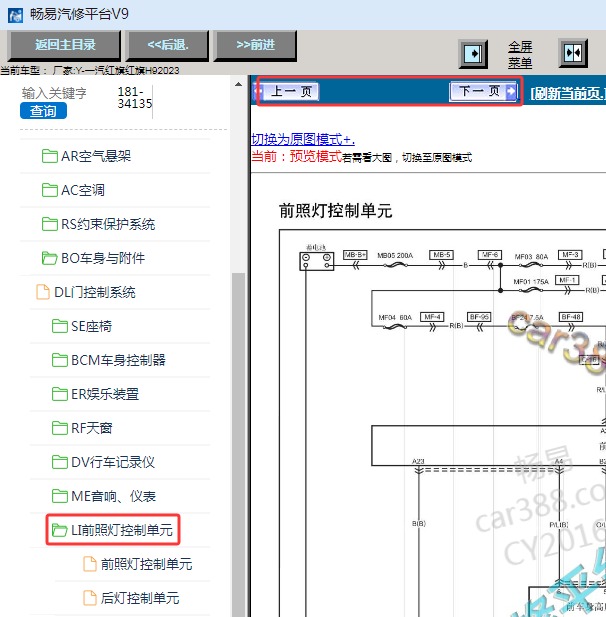Go forward with the >>前进 button
Image resolution: width=606 pixels, height=617 pixels.
pyautogui.click(x=255, y=45)
